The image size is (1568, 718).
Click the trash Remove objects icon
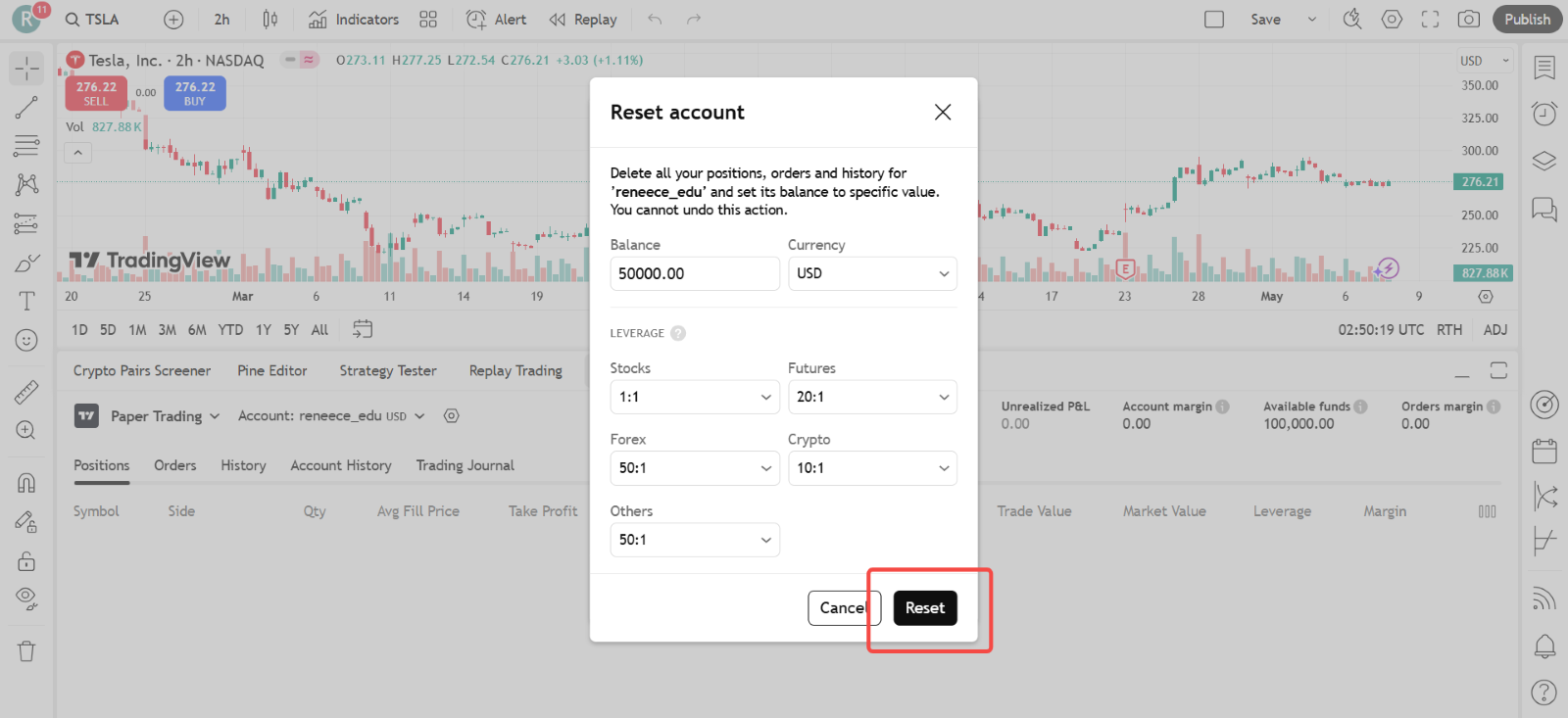click(x=26, y=651)
